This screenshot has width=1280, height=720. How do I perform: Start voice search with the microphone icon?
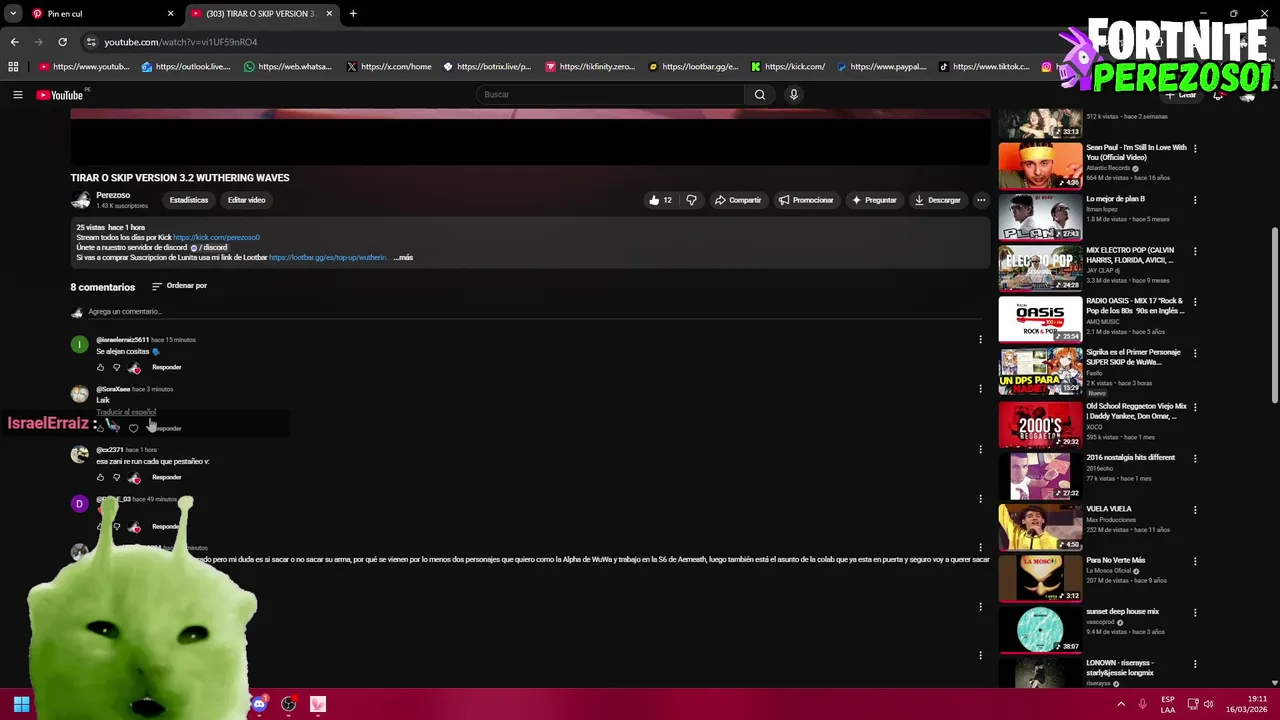coord(794,95)
